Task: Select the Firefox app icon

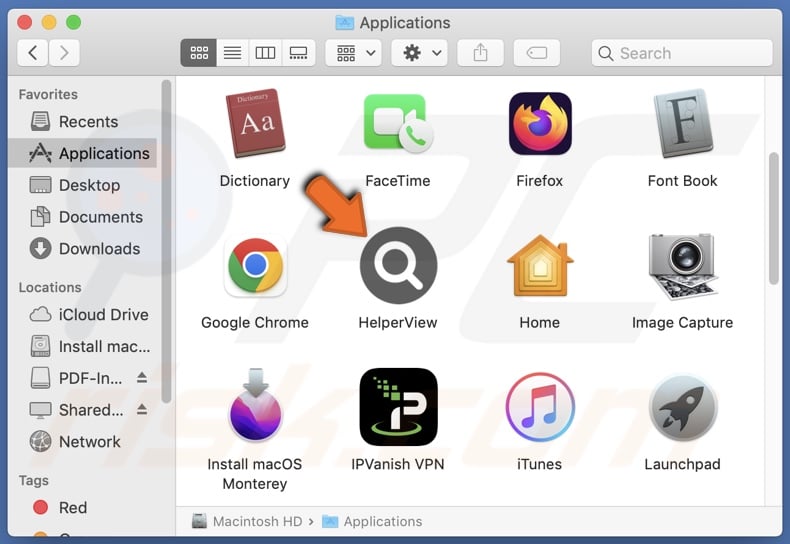Action: 540,124
